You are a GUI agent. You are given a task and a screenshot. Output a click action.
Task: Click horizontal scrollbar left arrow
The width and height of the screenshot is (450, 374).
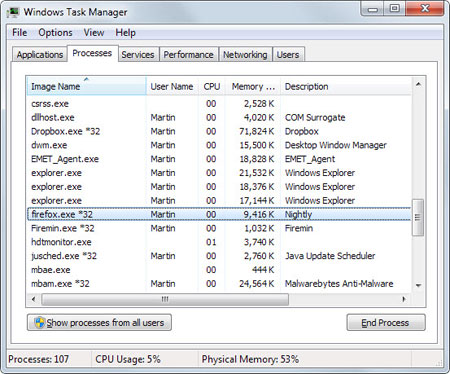point(33,299)
